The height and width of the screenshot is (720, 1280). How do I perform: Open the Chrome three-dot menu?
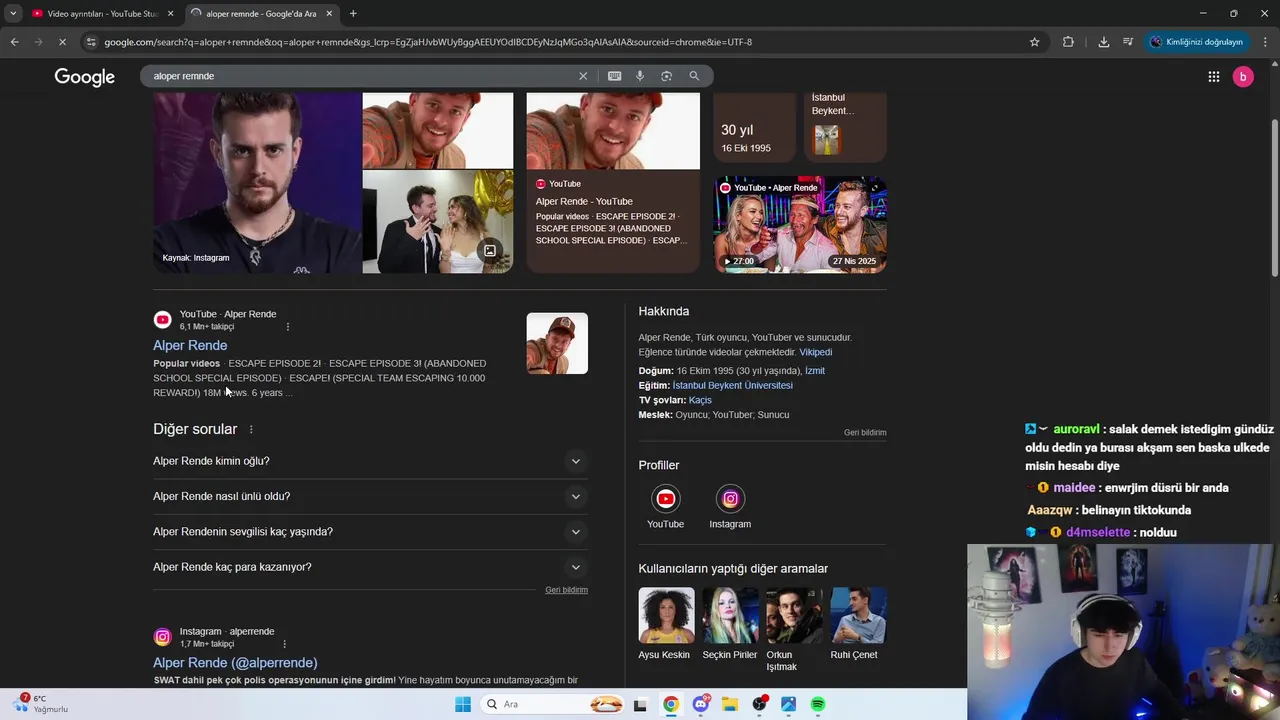pos(1266,42)
